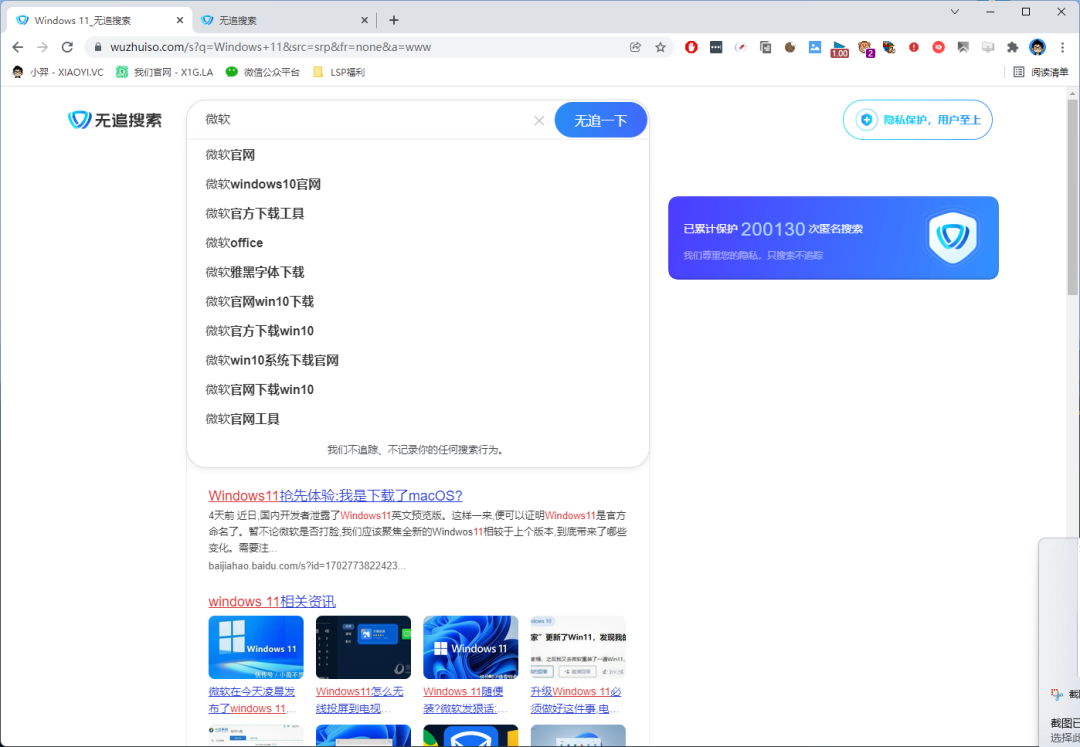Select suggestion 微软官方下载工具

(x=255, y=213)
